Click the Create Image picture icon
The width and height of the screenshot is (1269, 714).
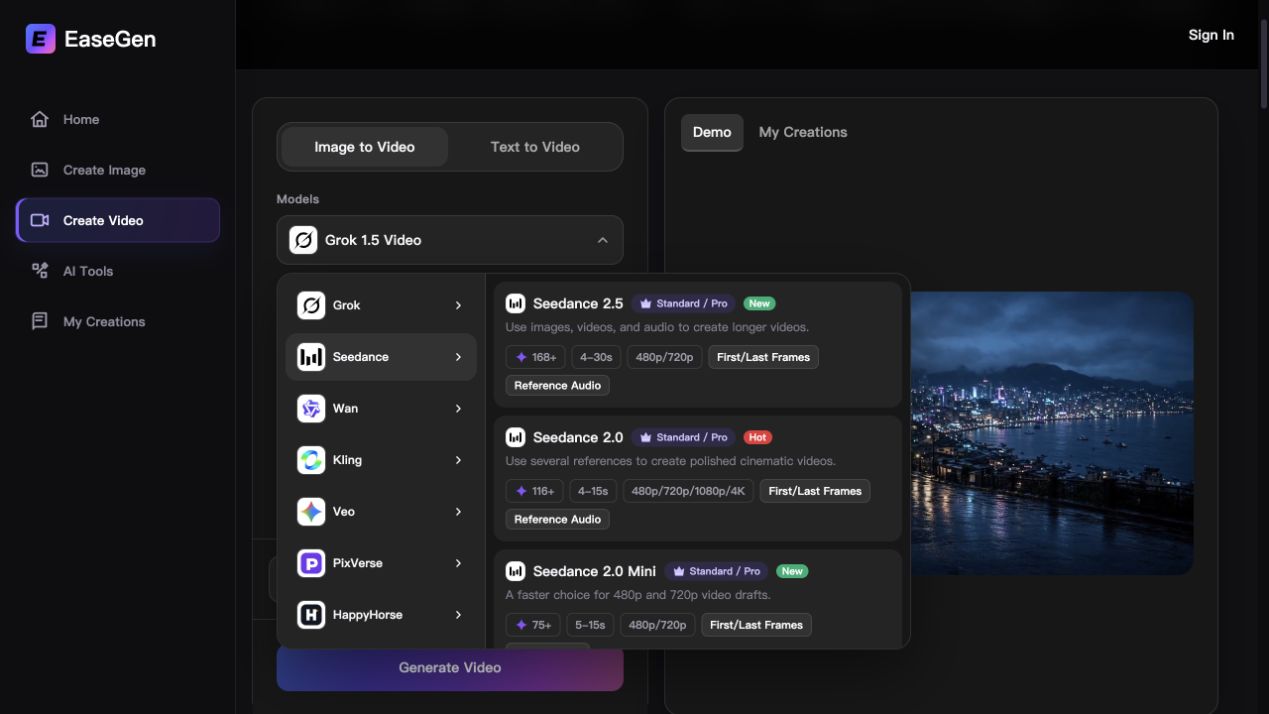(x=40, y=170)
